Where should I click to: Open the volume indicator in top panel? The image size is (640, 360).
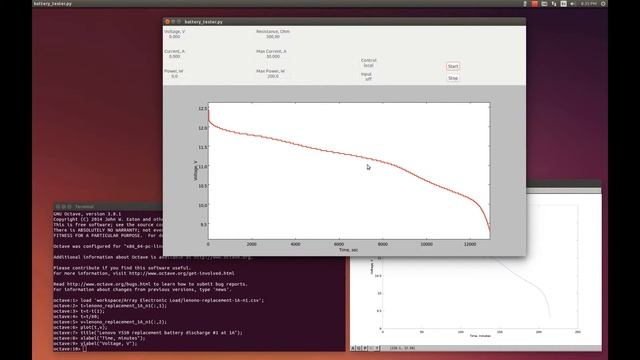click(573, 4)
